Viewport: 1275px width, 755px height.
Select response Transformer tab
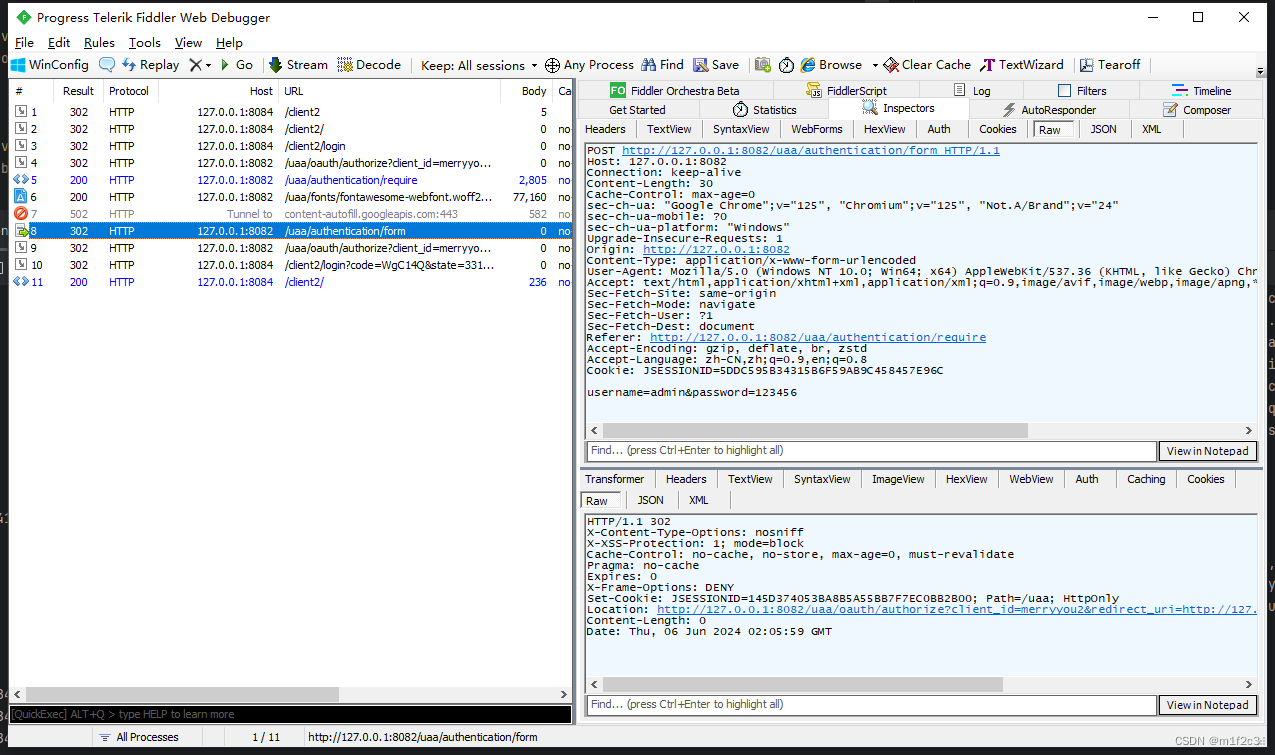(615, 479)
